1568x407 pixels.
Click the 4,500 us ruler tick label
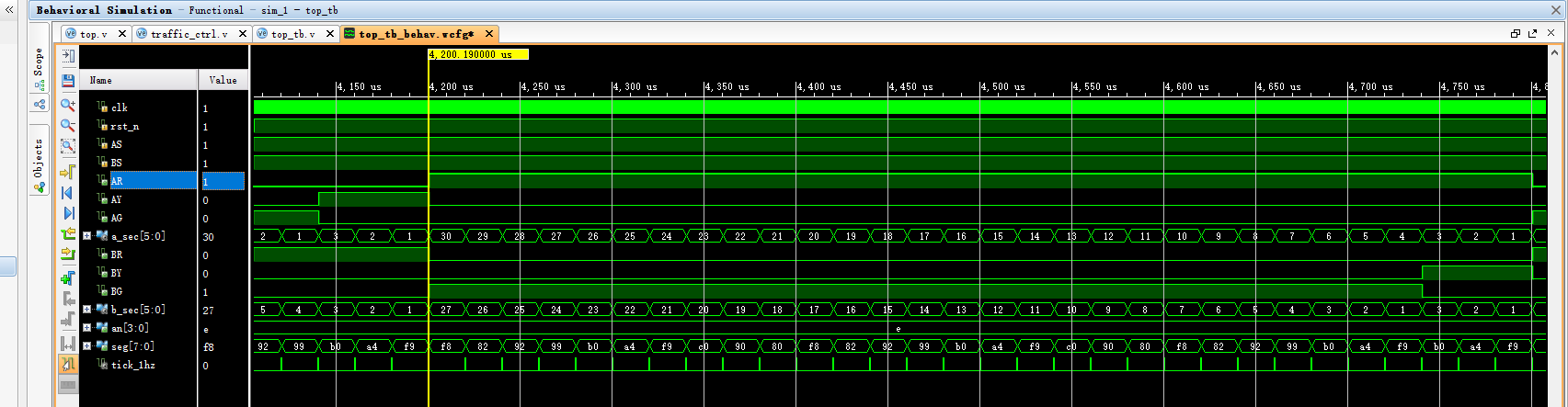click(1002, 86)
